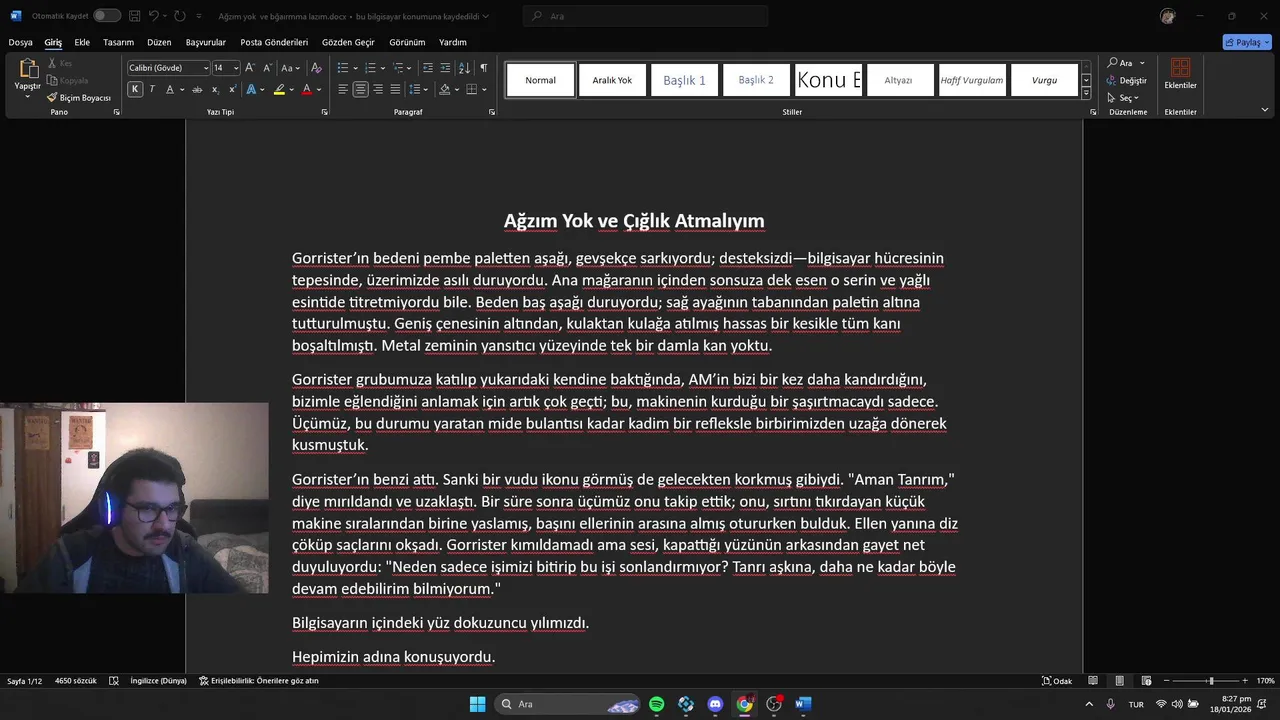Apply the Altyazı style

(x=899, y=80)
